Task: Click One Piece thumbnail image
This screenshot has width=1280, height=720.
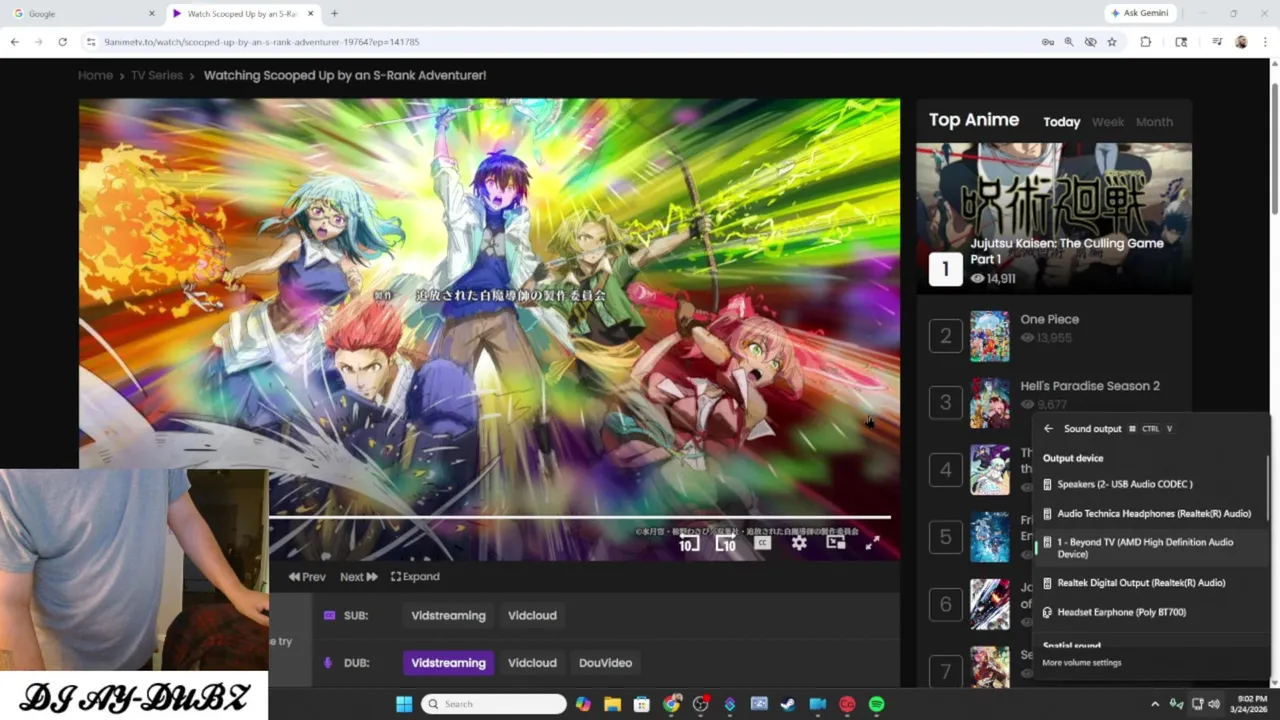Action: 989,336
